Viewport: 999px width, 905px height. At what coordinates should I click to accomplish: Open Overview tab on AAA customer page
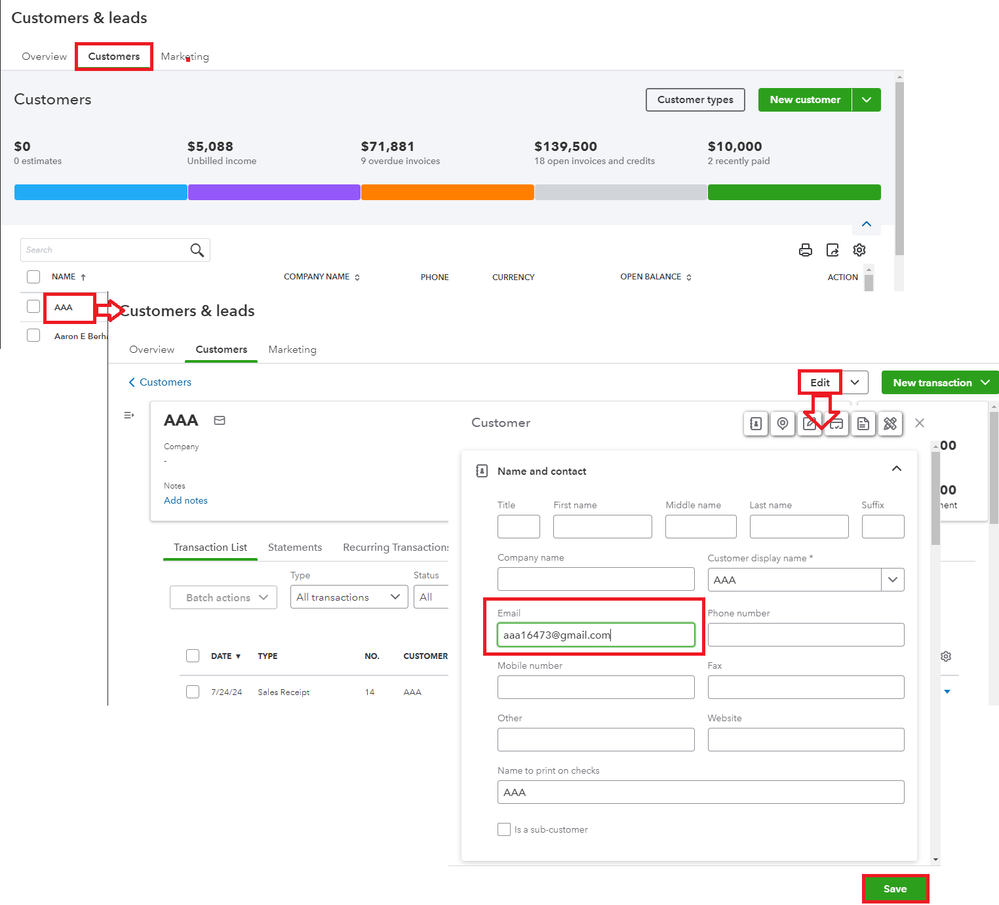[x=152, y=350]
